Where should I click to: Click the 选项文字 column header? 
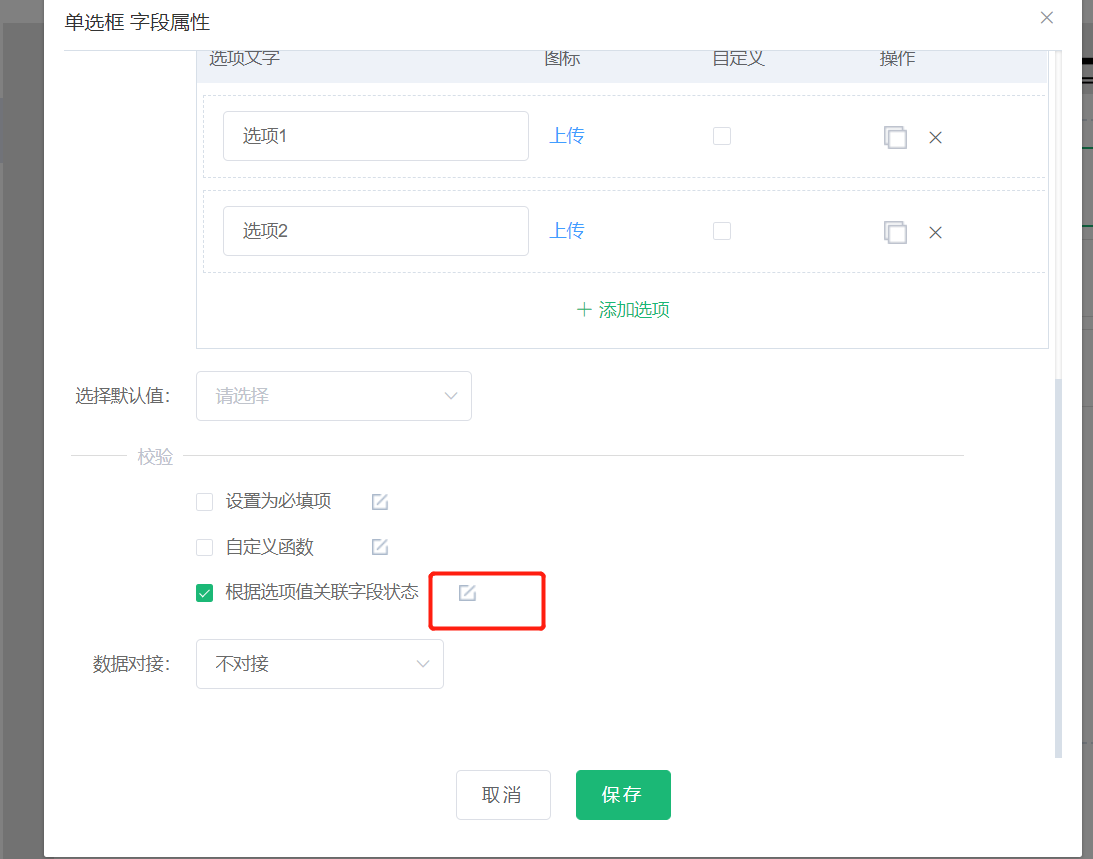(245, 59)
